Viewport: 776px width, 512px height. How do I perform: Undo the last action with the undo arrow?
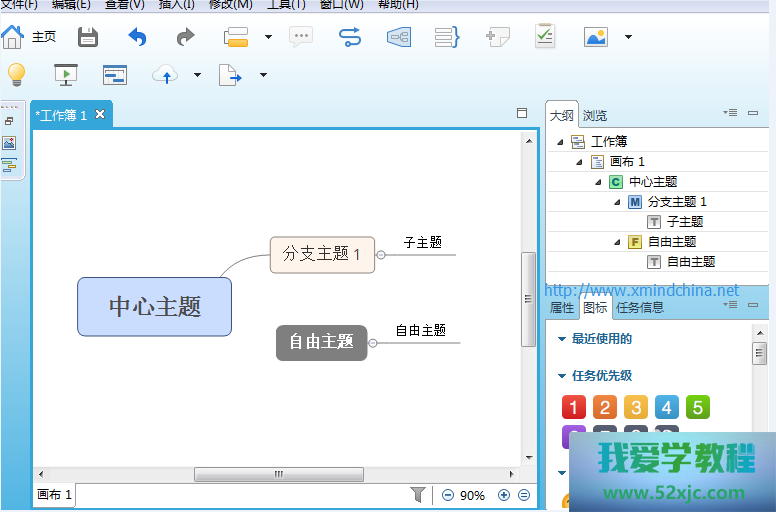coord(137,38)
